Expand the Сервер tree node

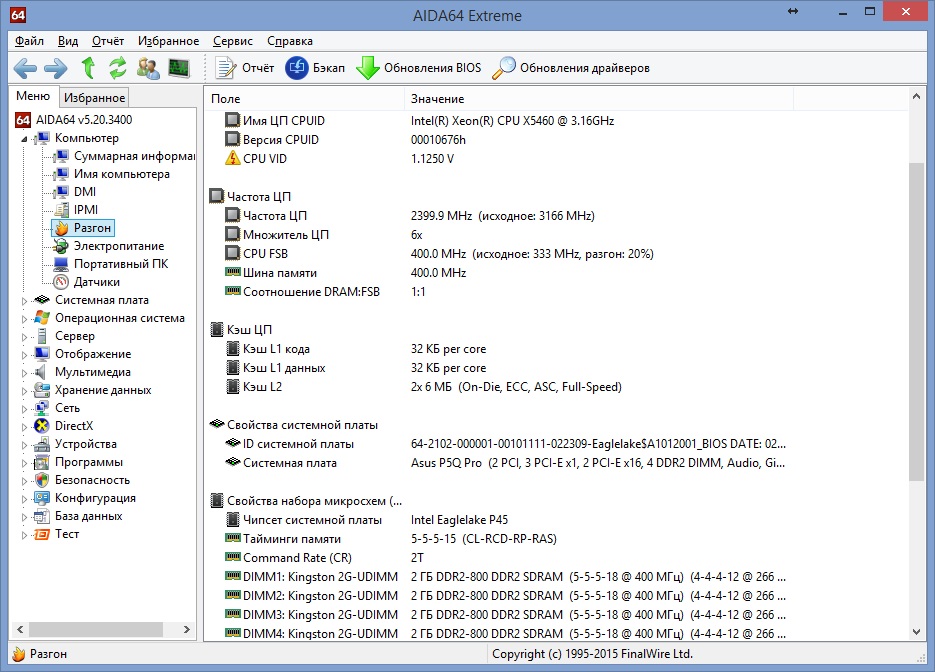tap(24, 337)
